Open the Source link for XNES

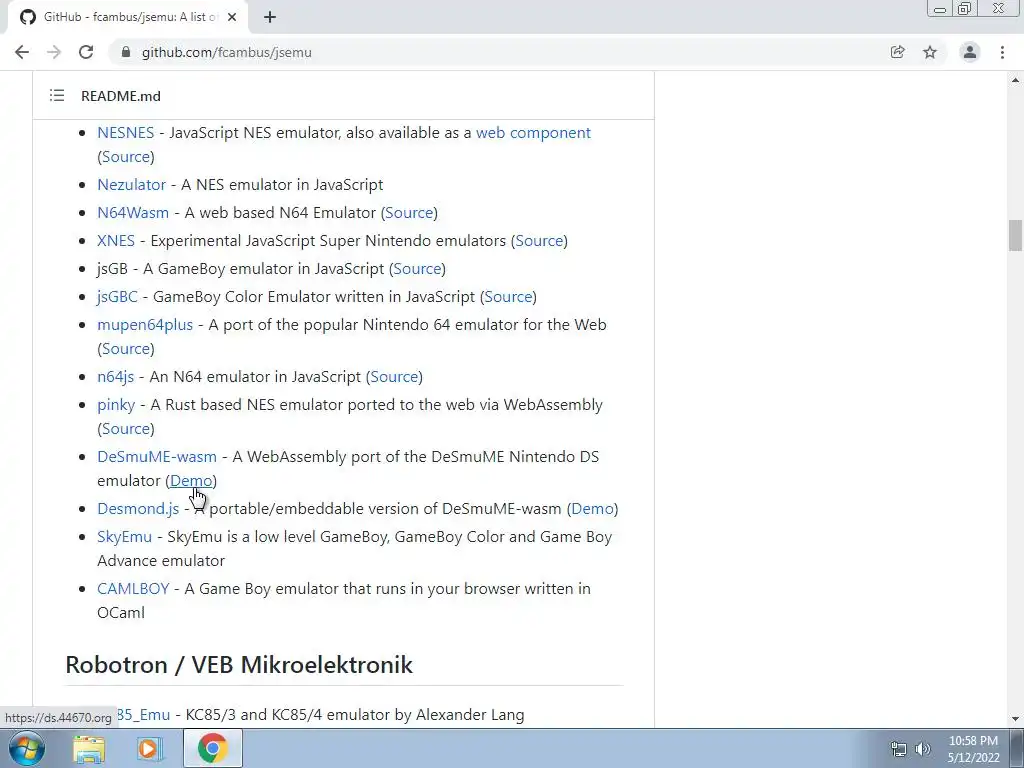coord(539,241)
